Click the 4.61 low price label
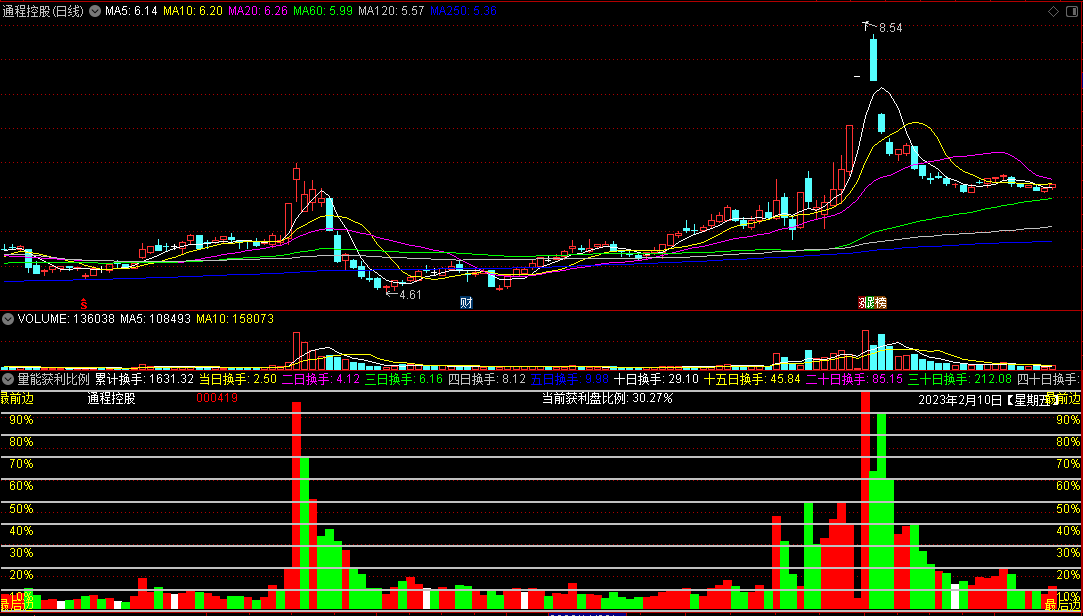Viewport: 1083px width, 616px height. point(410,294)
